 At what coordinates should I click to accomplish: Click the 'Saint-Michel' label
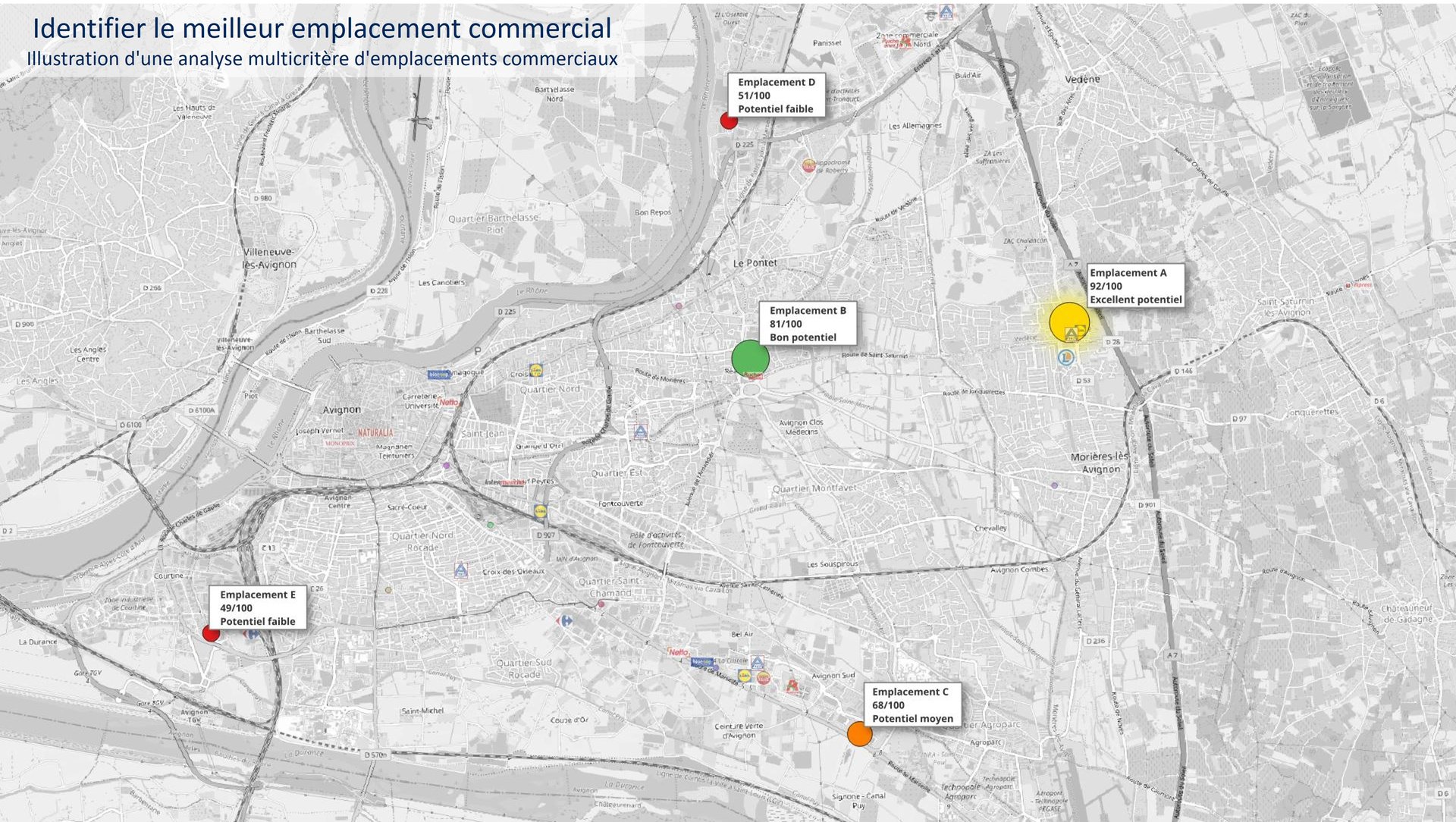coord(422,711)
